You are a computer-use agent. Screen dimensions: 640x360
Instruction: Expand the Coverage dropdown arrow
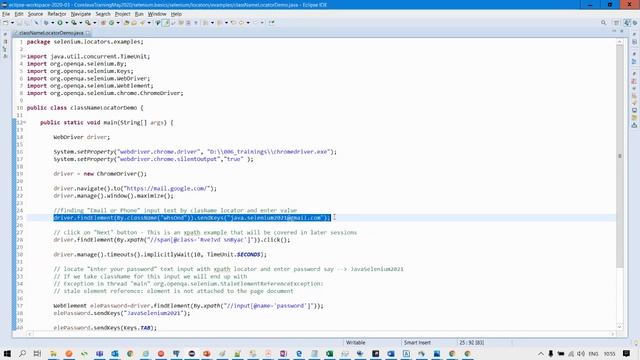point(80,22)
